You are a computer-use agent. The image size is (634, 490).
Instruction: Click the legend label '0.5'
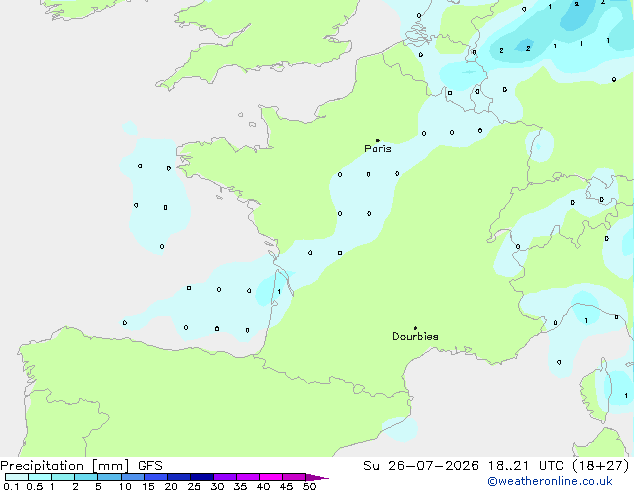click(35, 486)
